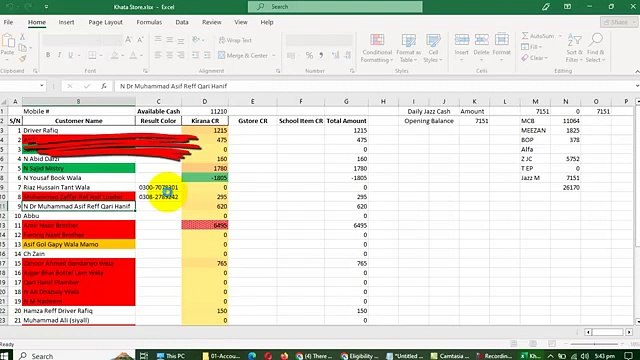Click the Orientation icon

point(196,40)
